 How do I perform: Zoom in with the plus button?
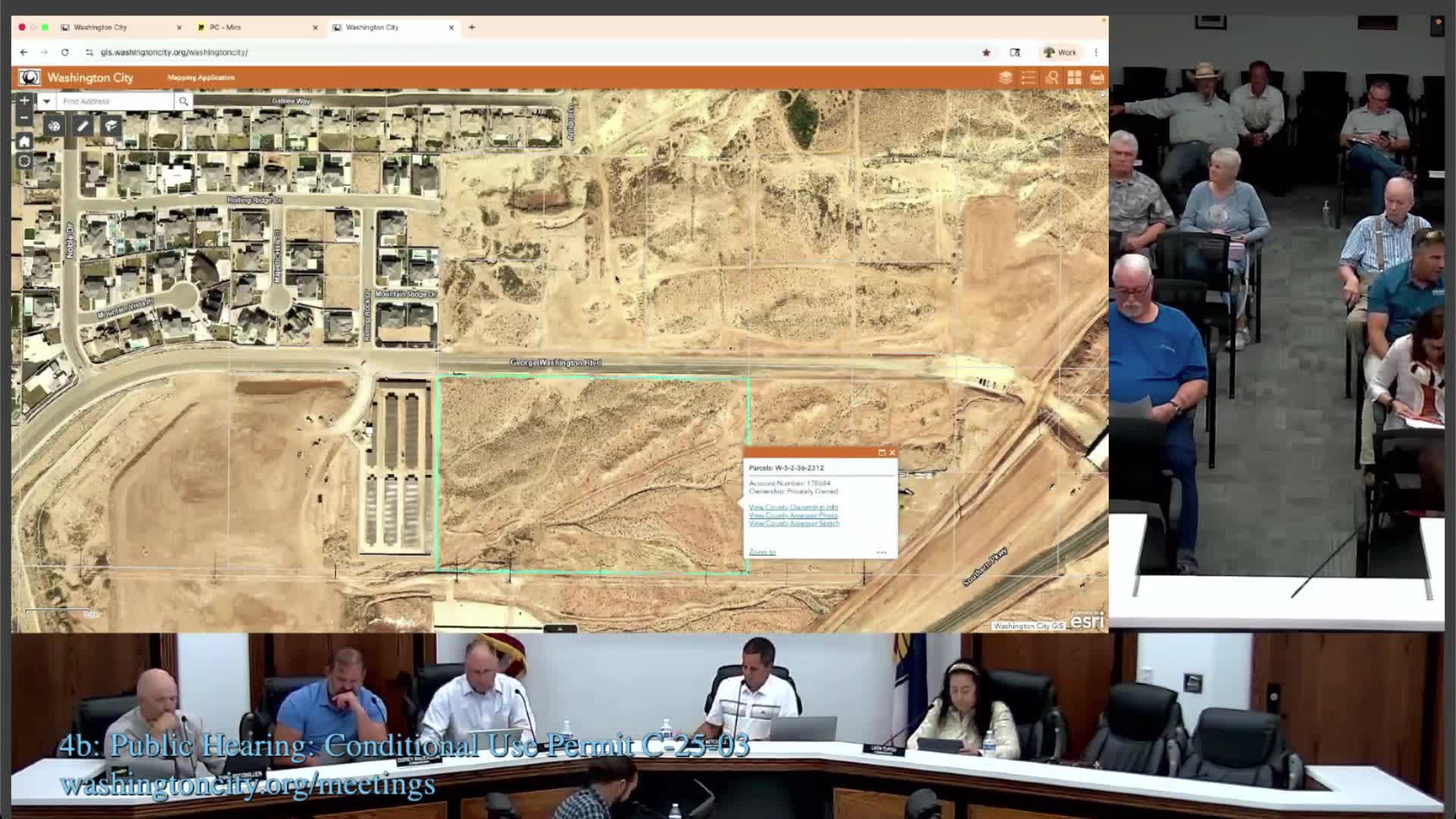(x=24, y=101)
